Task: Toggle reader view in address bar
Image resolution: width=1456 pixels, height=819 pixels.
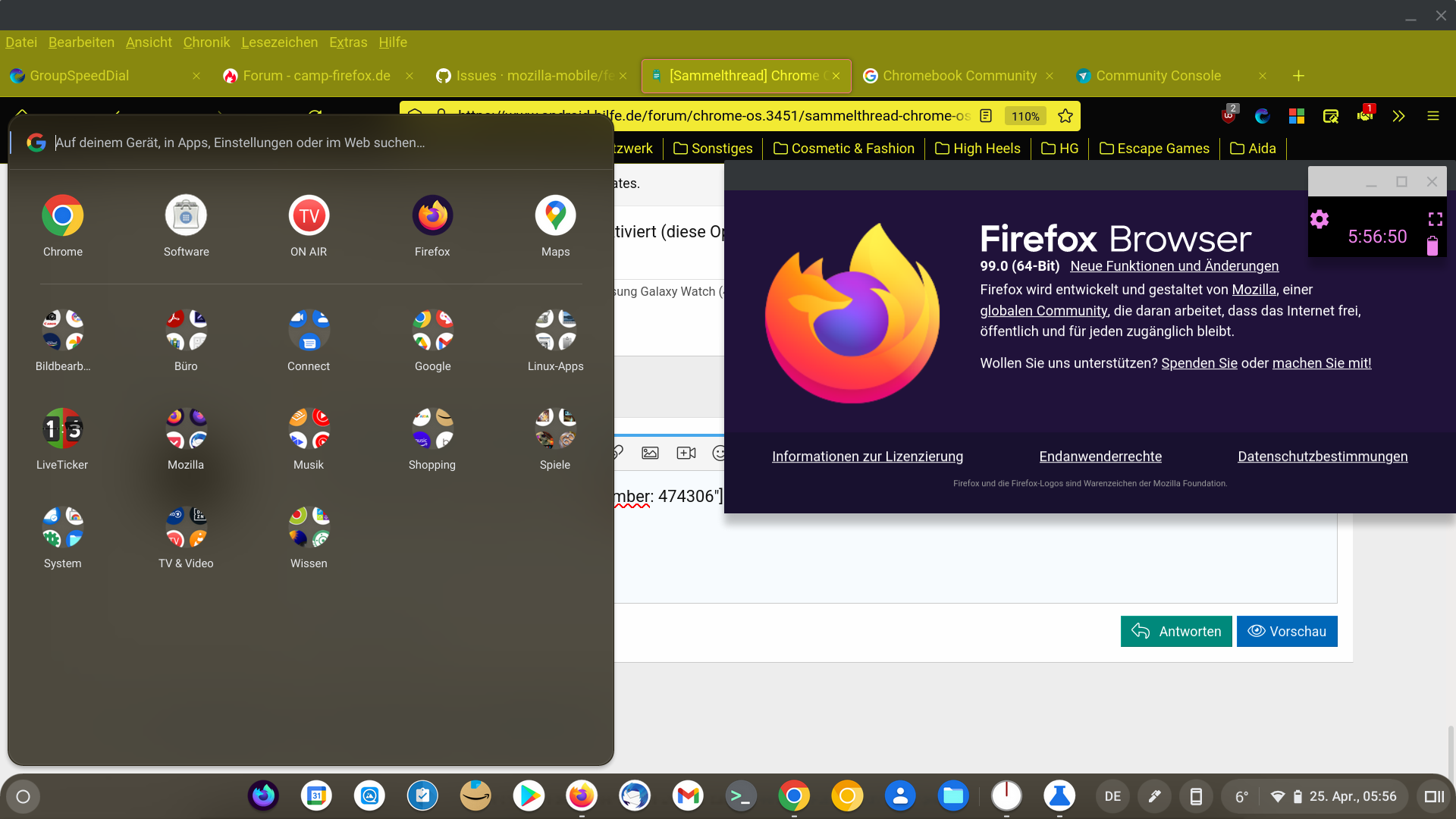Action: click(x=986, y=116)
